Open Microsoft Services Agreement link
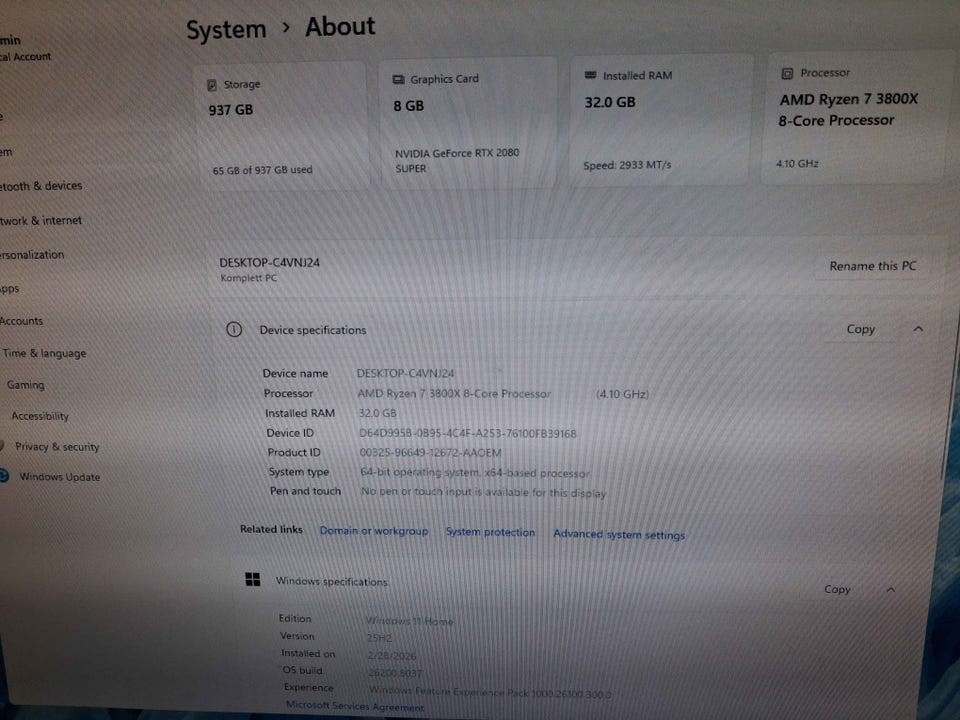The image size is (960, 720). (x=354, y=706)
